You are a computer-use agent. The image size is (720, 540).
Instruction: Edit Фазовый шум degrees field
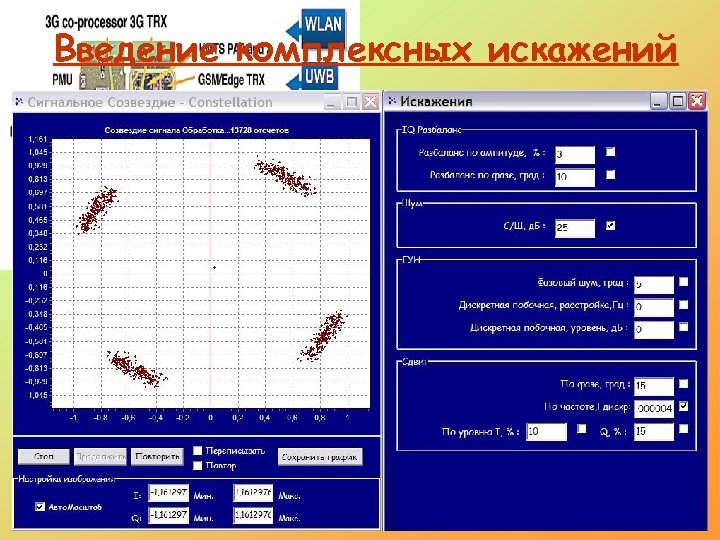pos(654,285)
